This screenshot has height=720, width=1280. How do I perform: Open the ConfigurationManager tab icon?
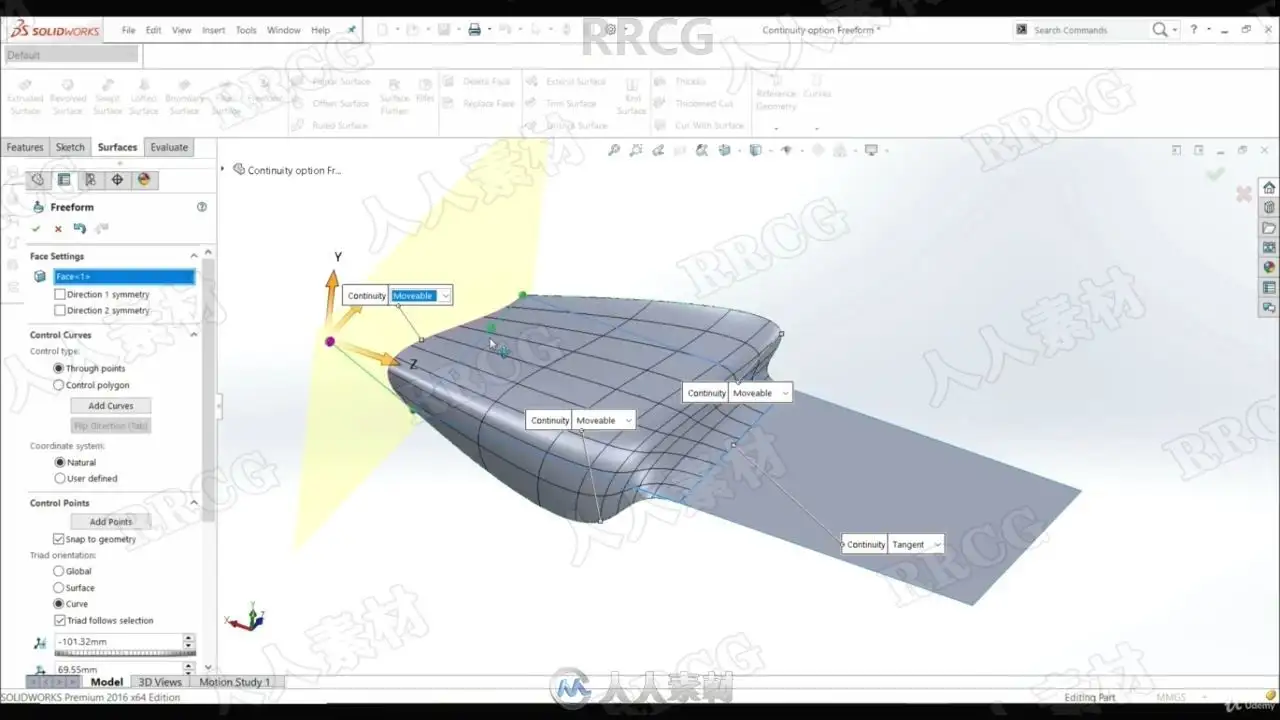coord(90,180)
